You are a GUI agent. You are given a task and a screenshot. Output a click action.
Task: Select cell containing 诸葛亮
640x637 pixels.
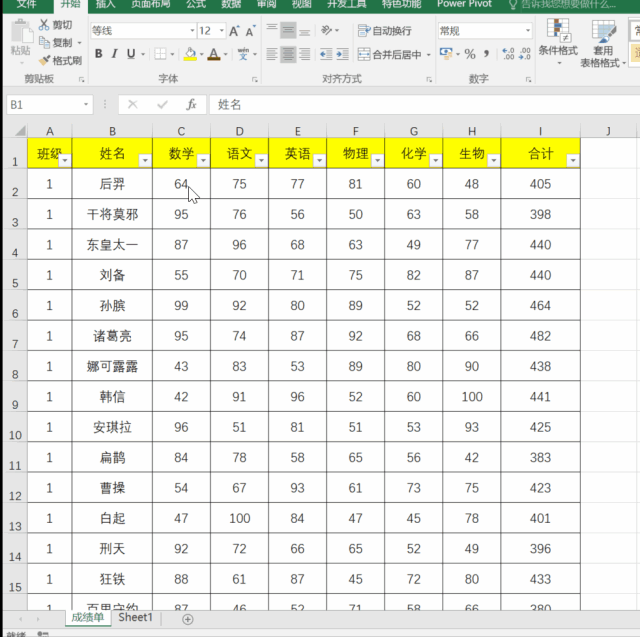(112, 336)
